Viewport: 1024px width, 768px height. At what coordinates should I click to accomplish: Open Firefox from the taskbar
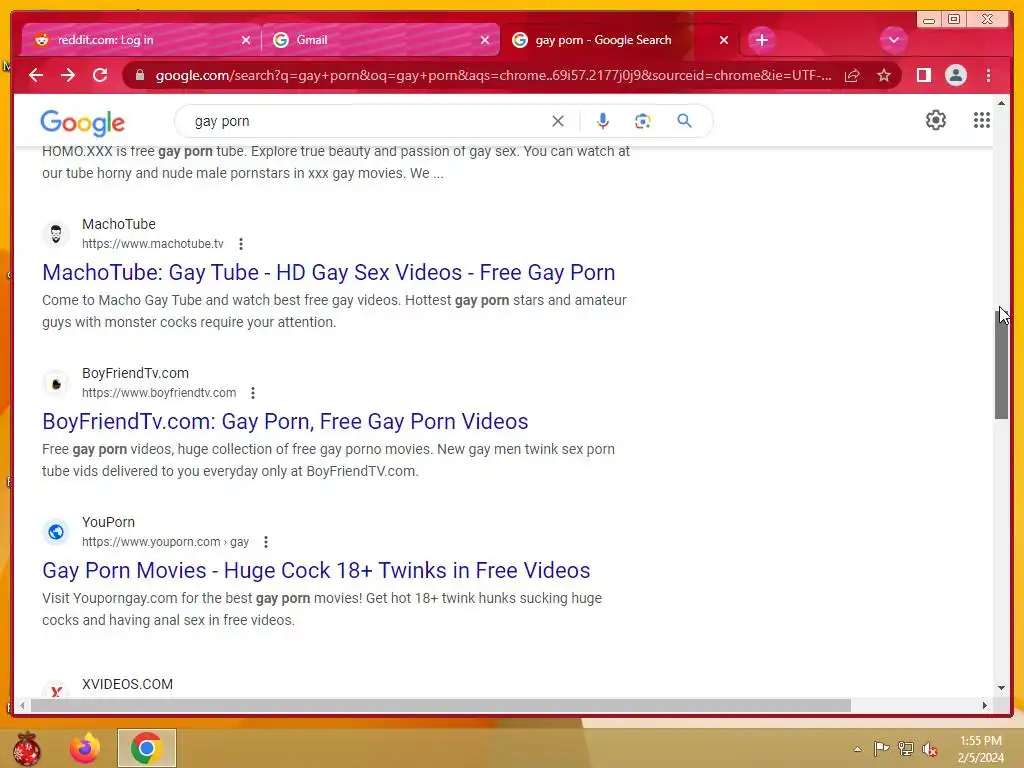point(86,748)
